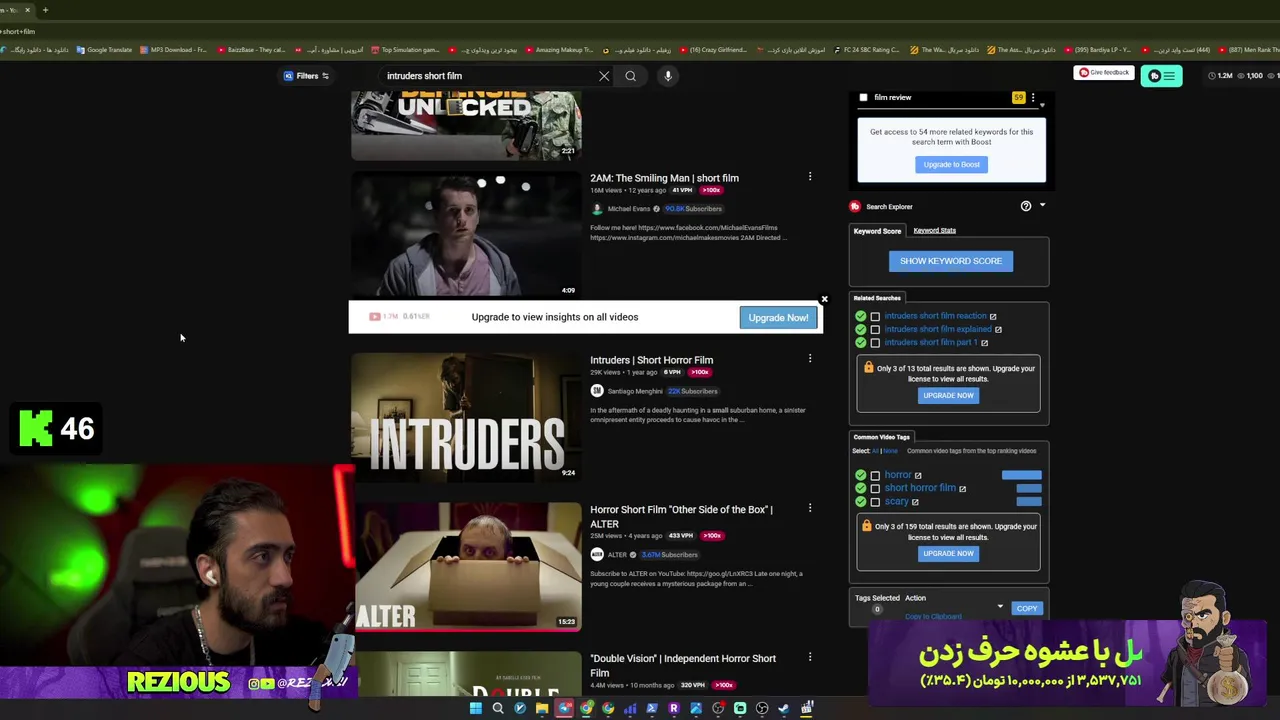This screenshot has width=1280, height=720.
Task: Open more options for Other Side of the Box video
Action: click(810, 508)
